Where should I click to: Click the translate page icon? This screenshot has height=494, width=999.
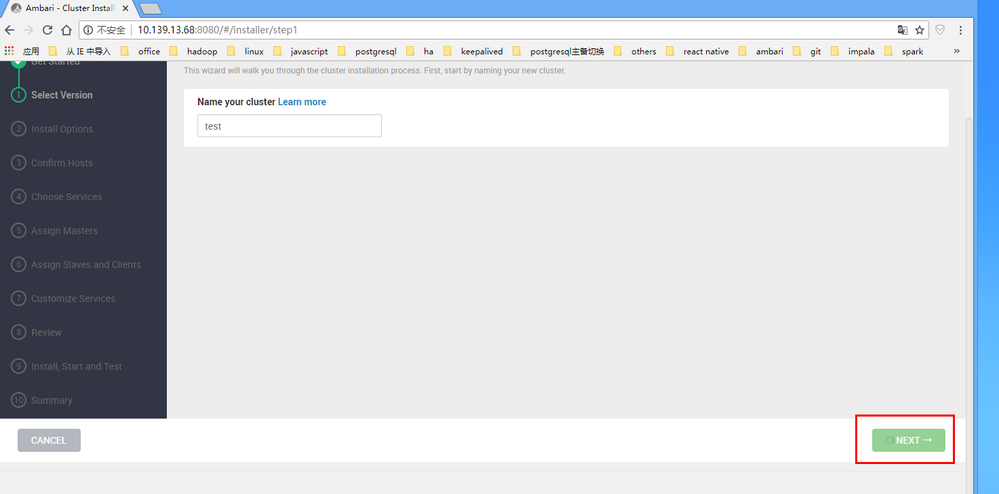pos(902,30)
